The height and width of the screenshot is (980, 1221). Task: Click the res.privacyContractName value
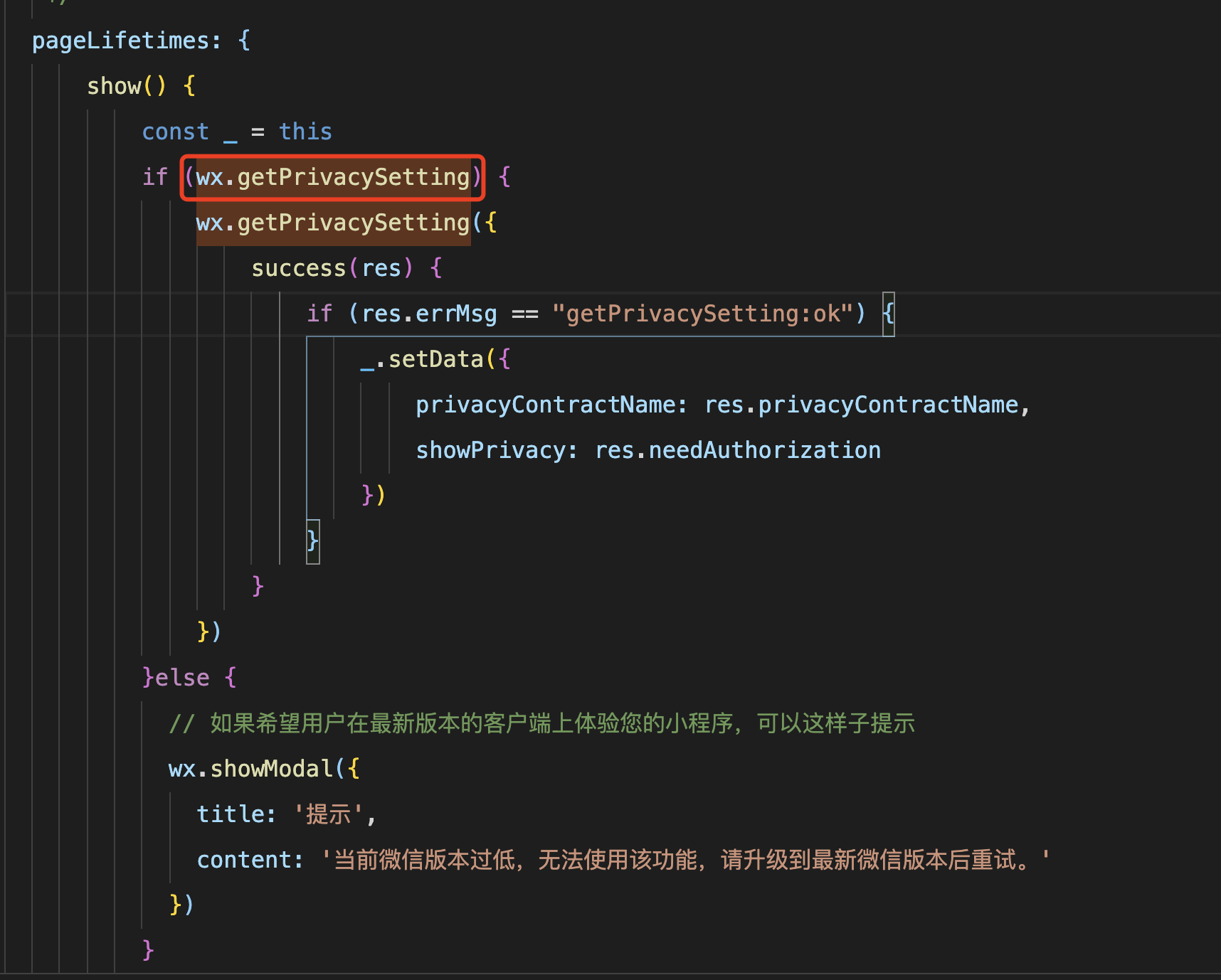(x=861, y=405)
